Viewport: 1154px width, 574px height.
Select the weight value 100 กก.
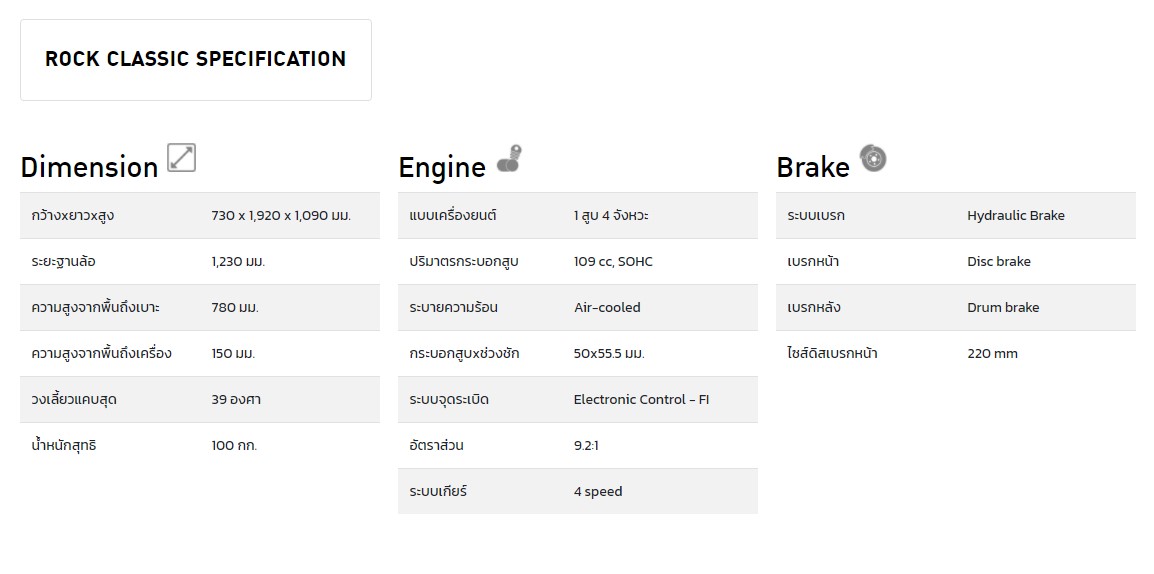coord(234,445)
